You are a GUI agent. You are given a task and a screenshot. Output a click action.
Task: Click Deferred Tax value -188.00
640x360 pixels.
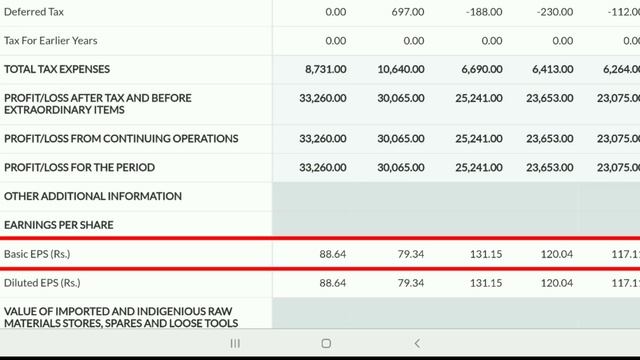(484, 12)
